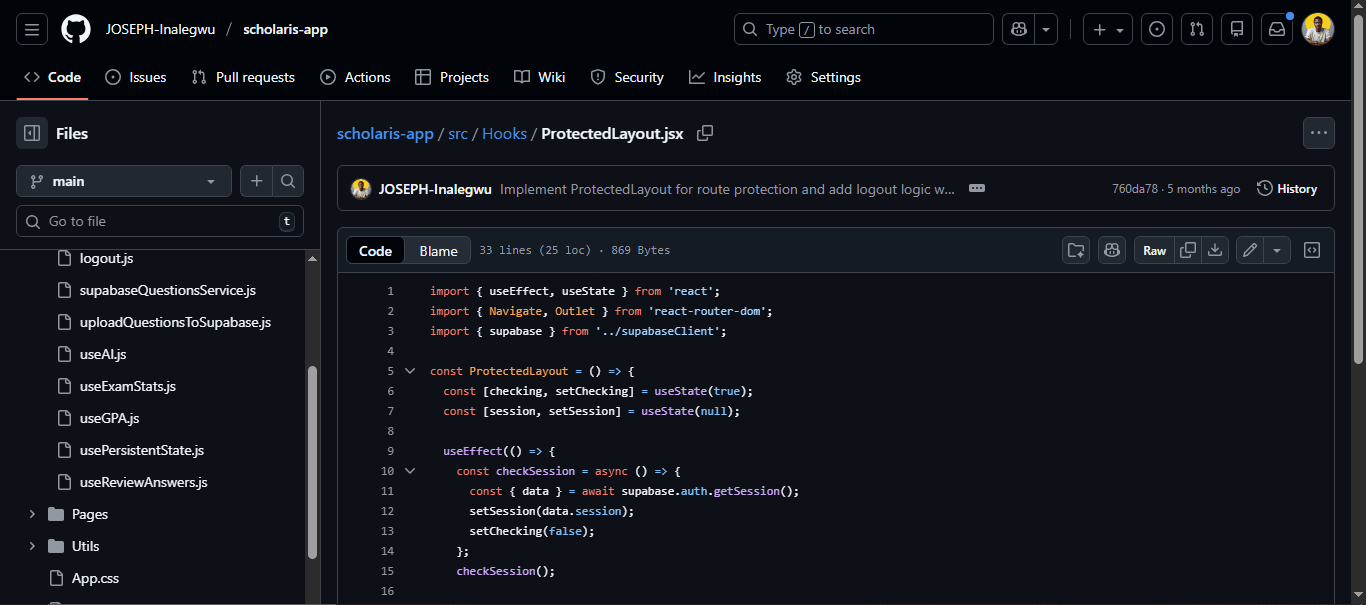This screenshot has width=1366, height=605.
Task: Open GitHub Copilot chat from the top bar
Action: coord(1017,29)
